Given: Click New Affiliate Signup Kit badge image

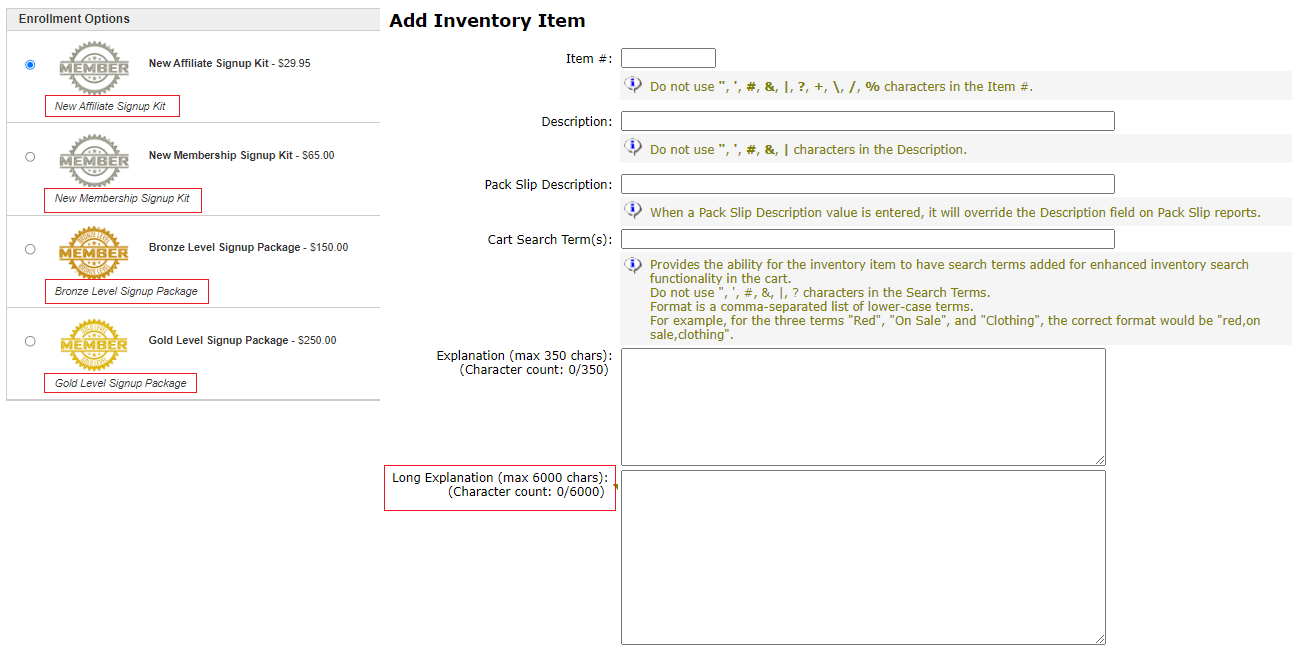Looking at the screenshot, I should click(94, 67).
